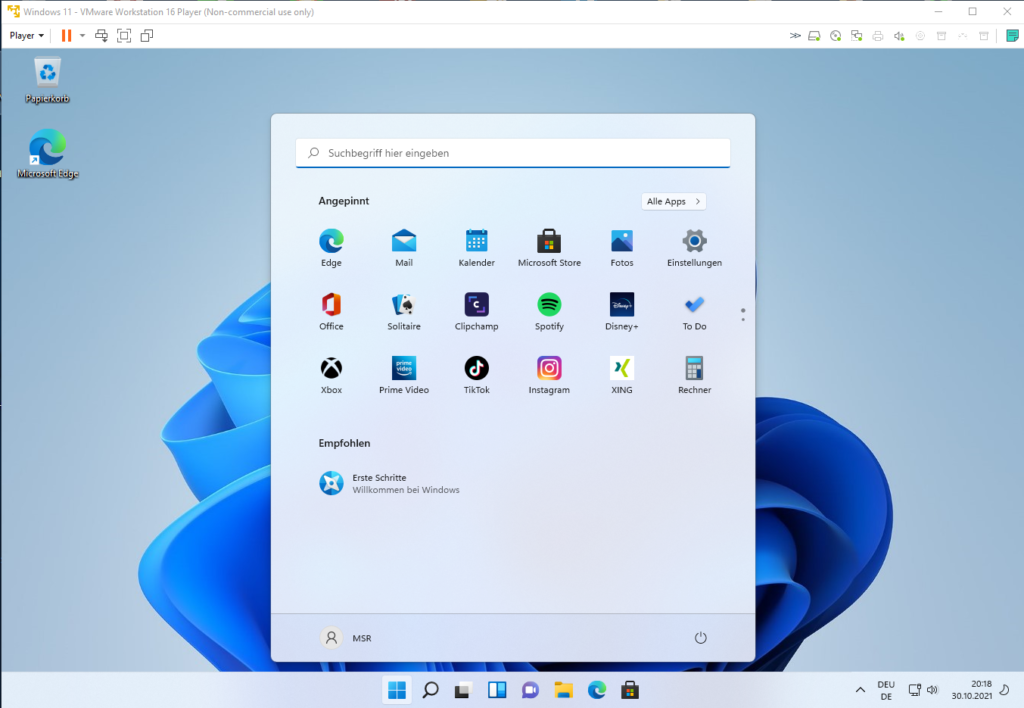This screenshot has height=708, width=1024.
Task: Expand the dropdown arrow beside pause button
Action: pos(82,35)
